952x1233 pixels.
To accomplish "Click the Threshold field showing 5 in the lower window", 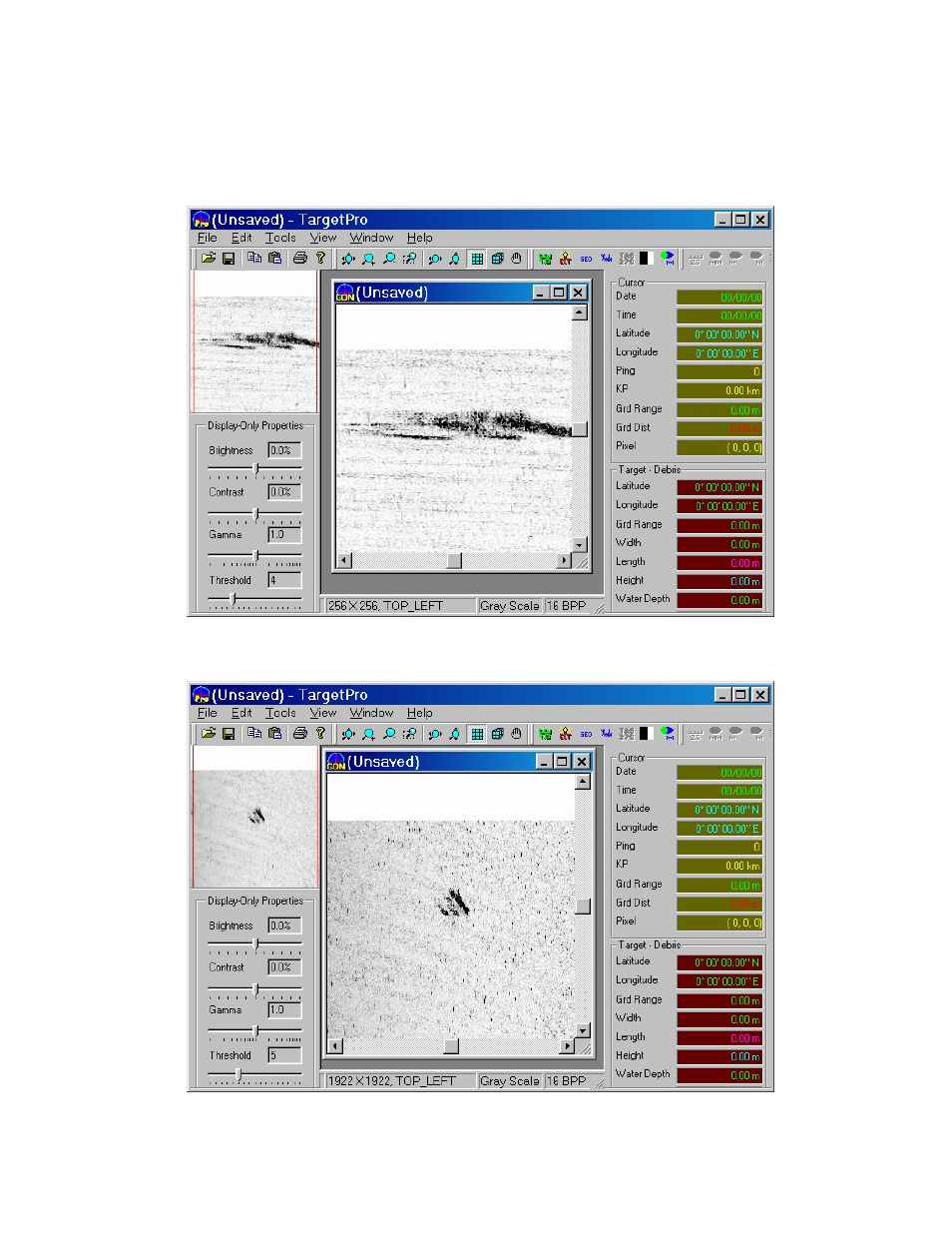I will 284,1055.
